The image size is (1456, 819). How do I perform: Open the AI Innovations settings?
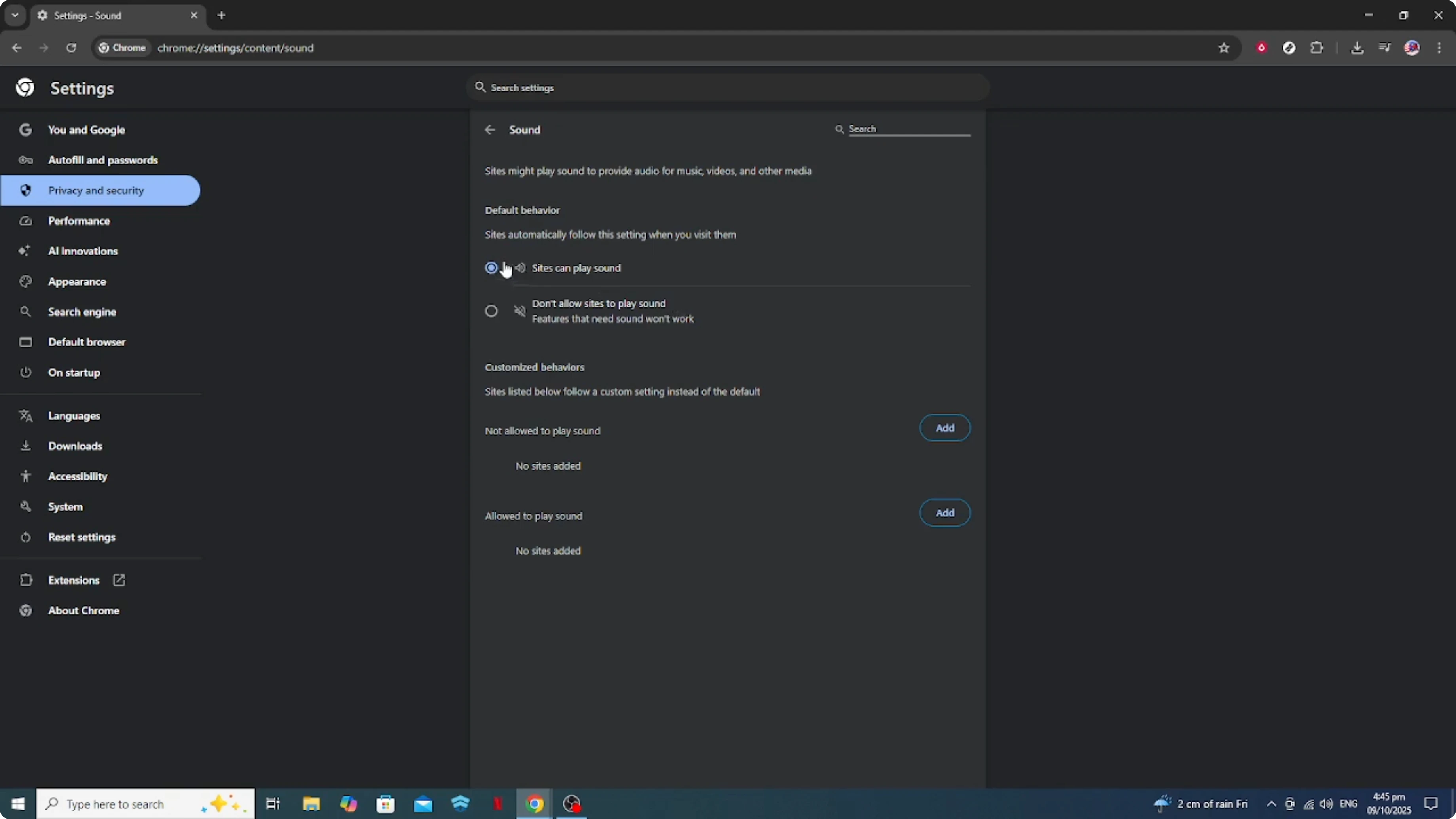[x=83, y=251]
